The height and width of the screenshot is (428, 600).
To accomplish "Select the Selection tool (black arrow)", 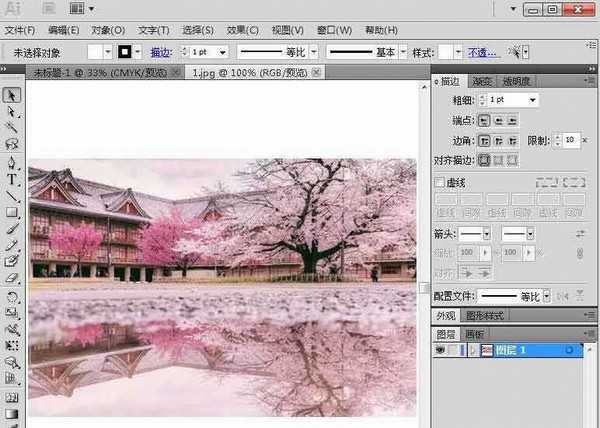I will (12, 95).
